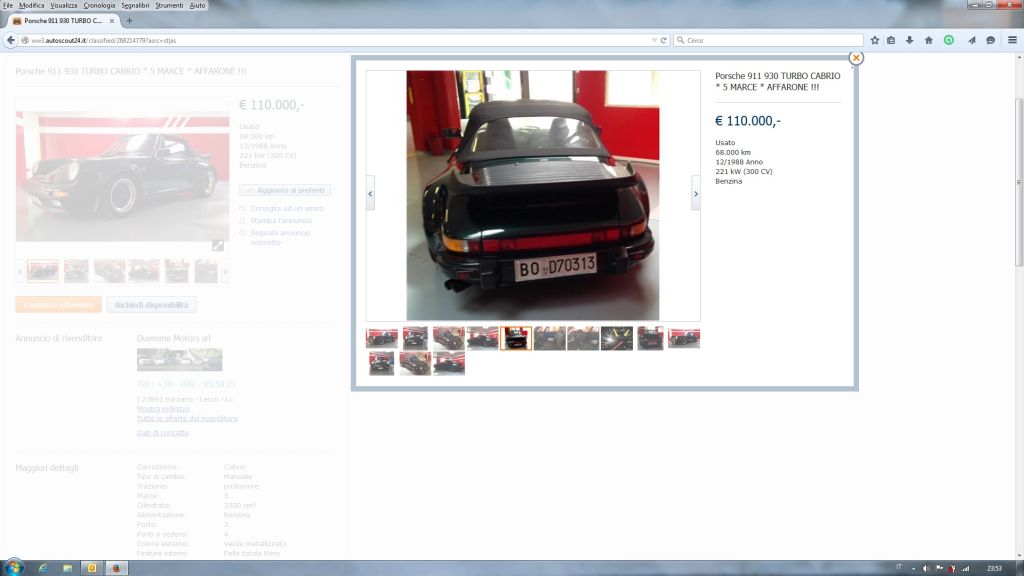Click Mostra indirizzo link
Screen dimensions: 1024x576
coord(163,409)
